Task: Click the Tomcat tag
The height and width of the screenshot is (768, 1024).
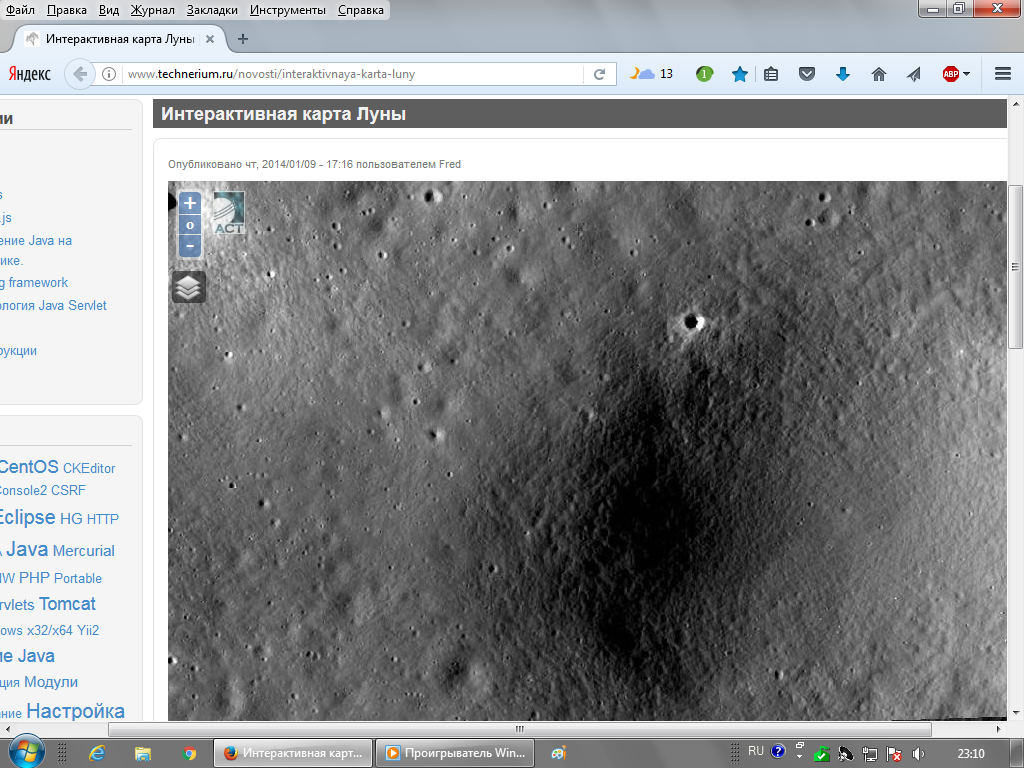Action: point(67,603)
